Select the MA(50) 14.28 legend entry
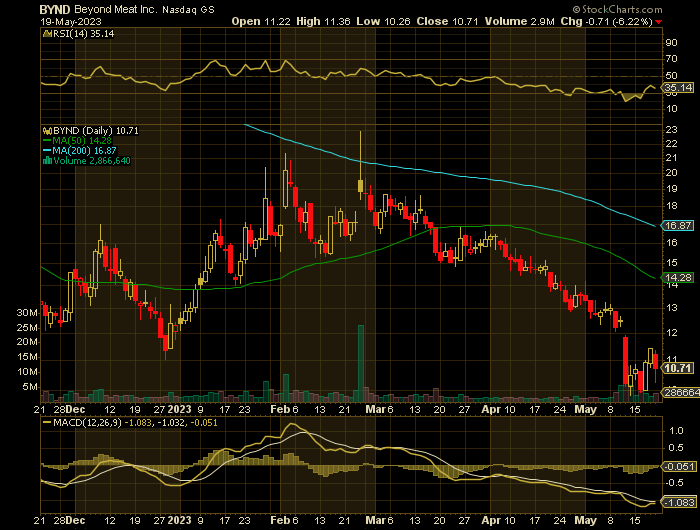The image size is (700, 530). 82,141
